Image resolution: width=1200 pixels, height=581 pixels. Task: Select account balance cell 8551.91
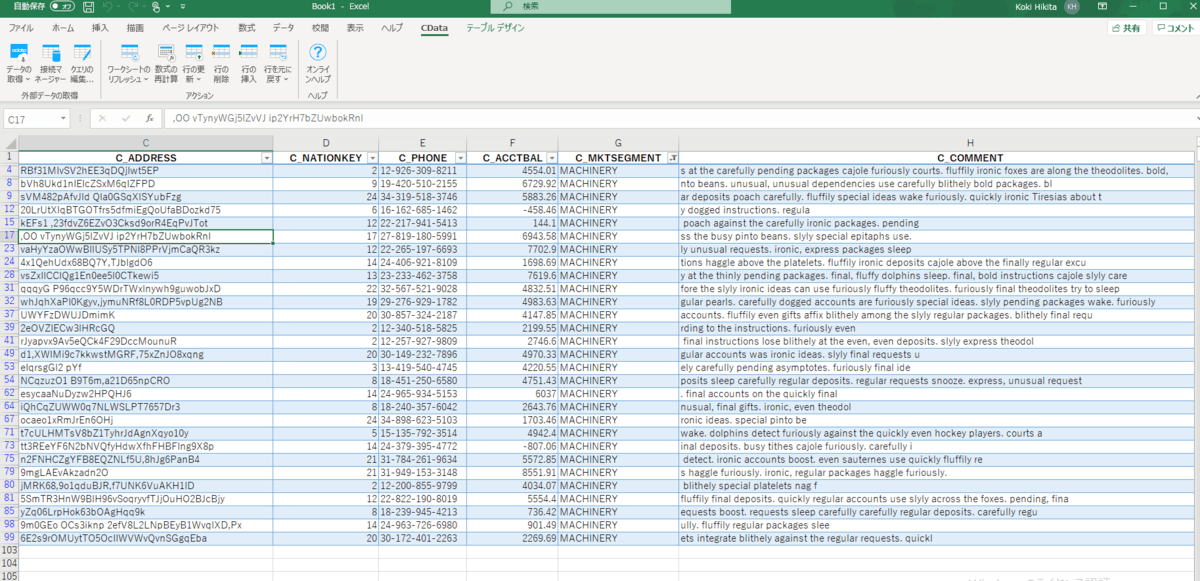click(x=511, y=473)
